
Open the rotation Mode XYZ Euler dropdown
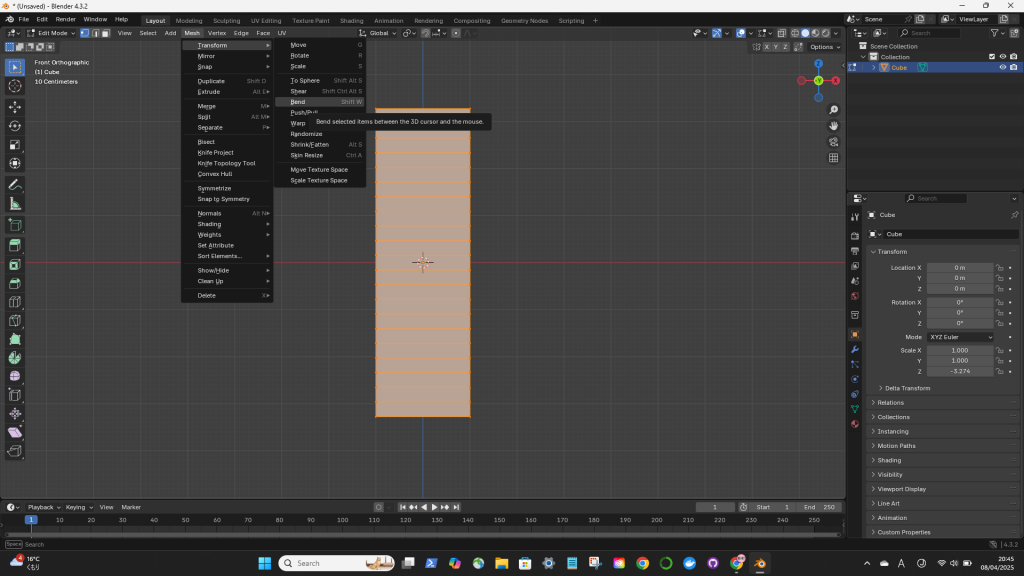(x=961, y=337)
